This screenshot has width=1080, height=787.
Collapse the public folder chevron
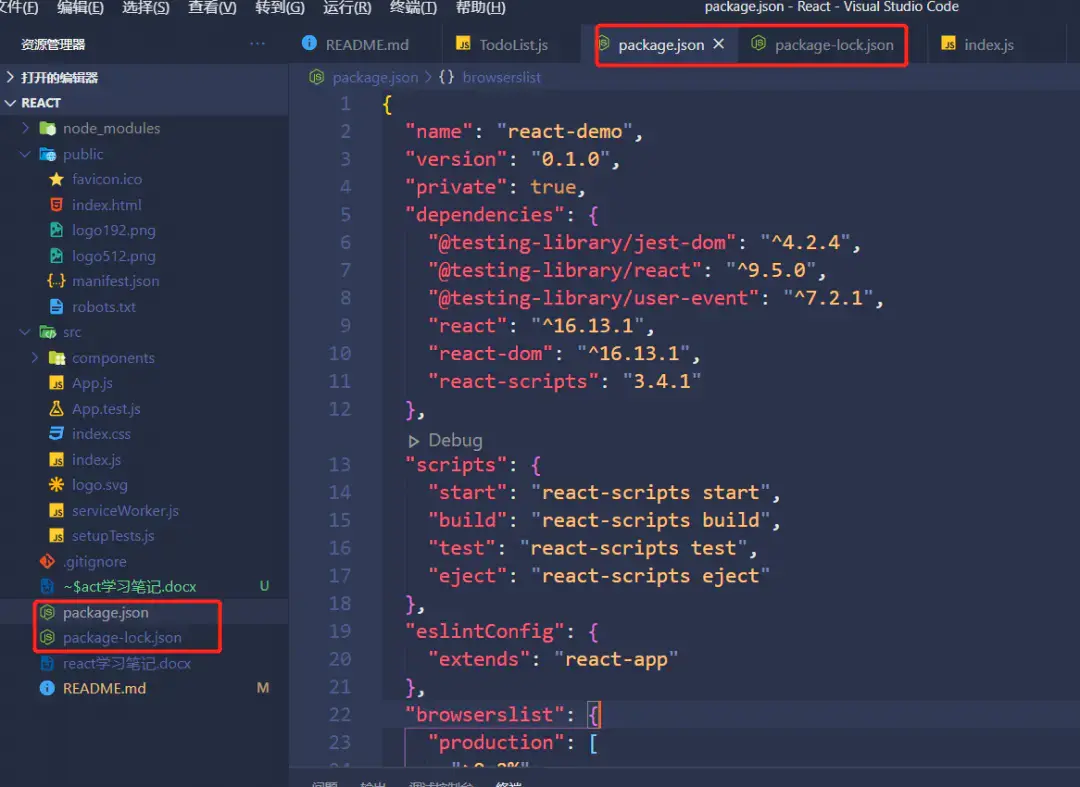tap(25, 154)
